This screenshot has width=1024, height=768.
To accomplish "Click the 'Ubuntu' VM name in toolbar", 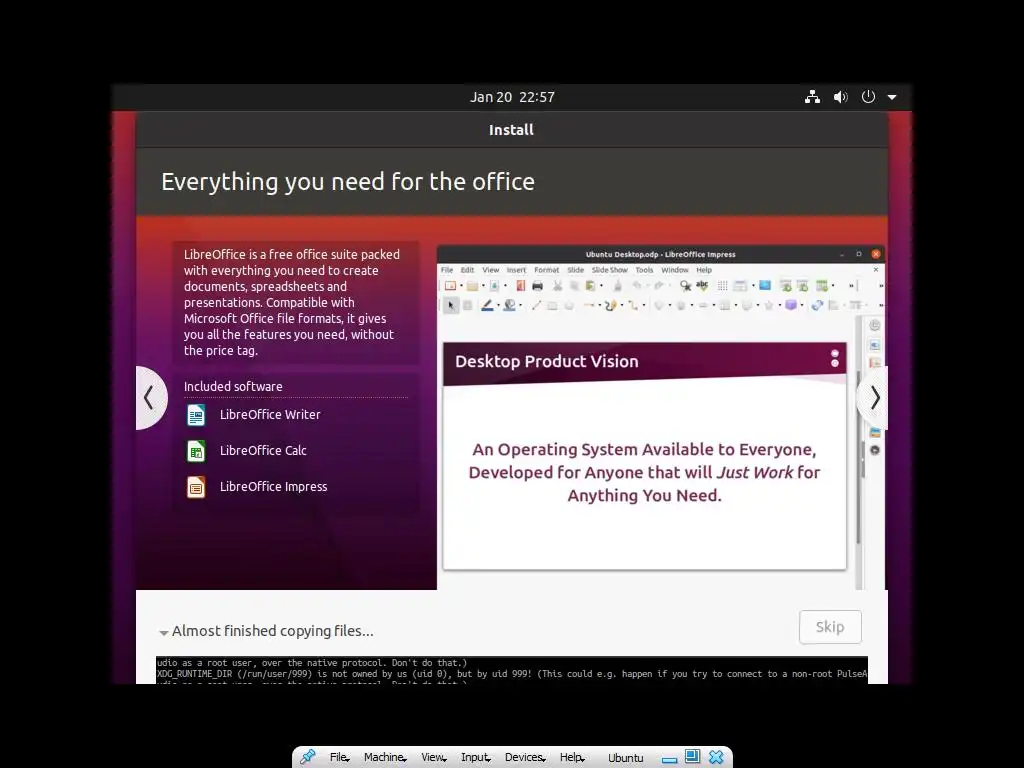I will [626, 758].
